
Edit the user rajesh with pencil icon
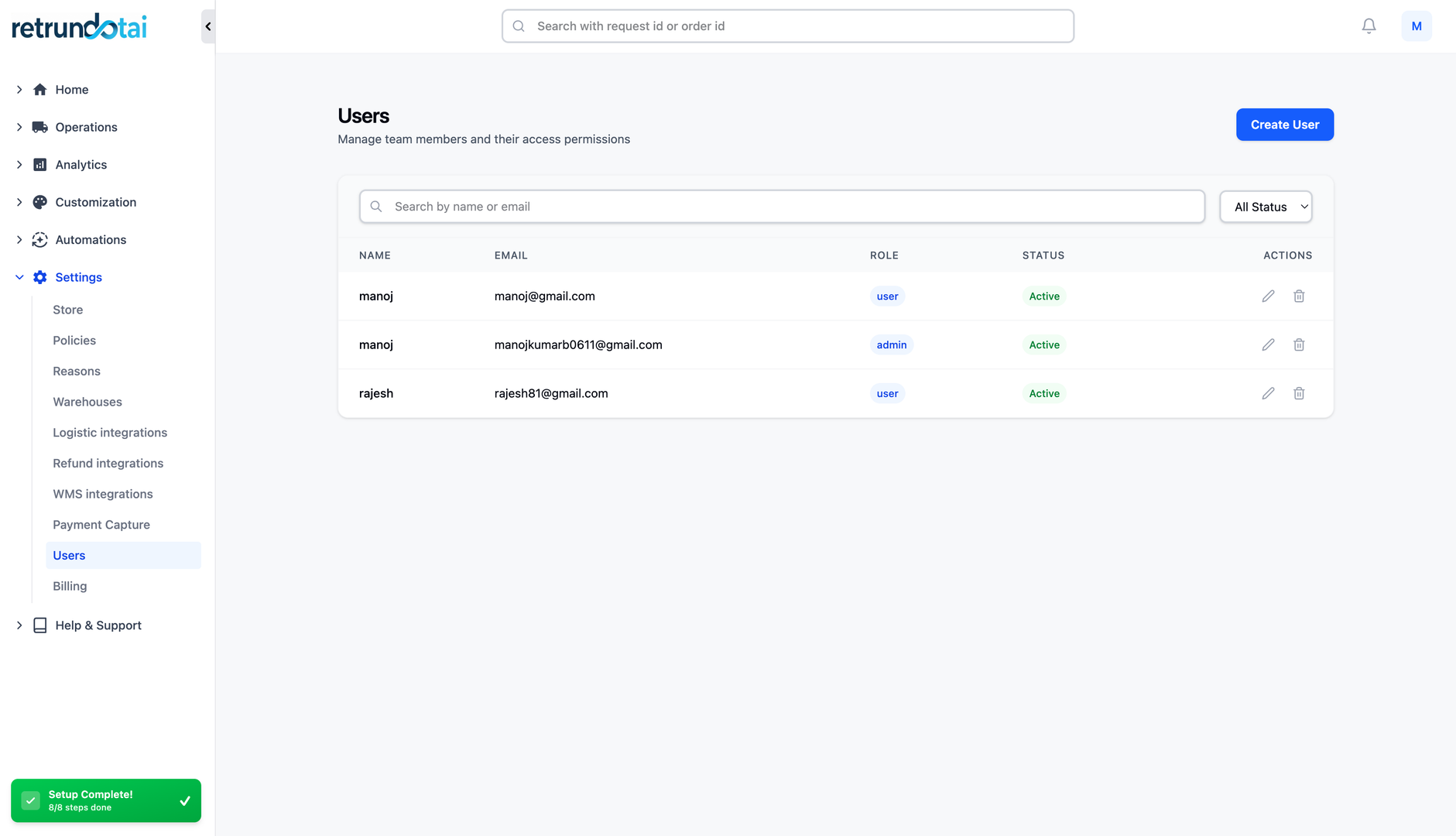pos(1268,393)
